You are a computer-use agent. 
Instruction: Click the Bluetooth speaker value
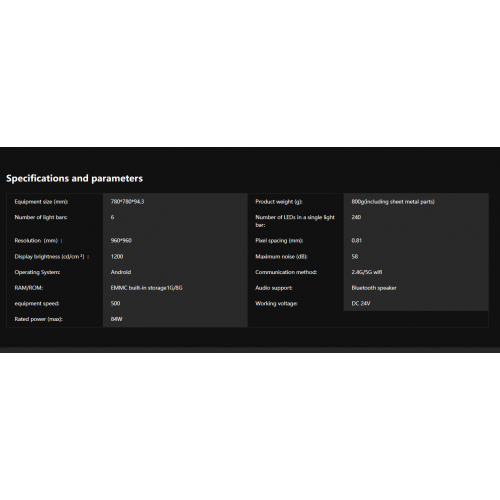coord(374,288)
